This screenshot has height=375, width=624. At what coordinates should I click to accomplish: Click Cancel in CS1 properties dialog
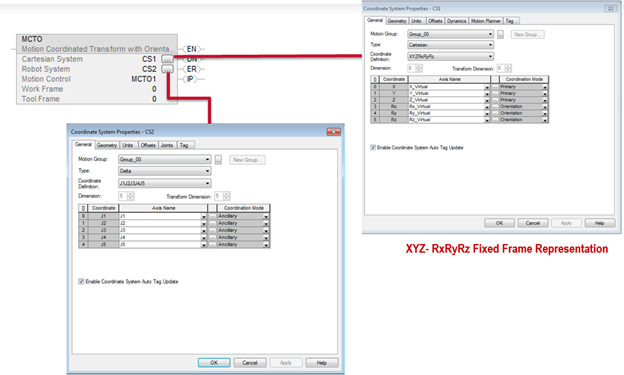tap(533, 223)
